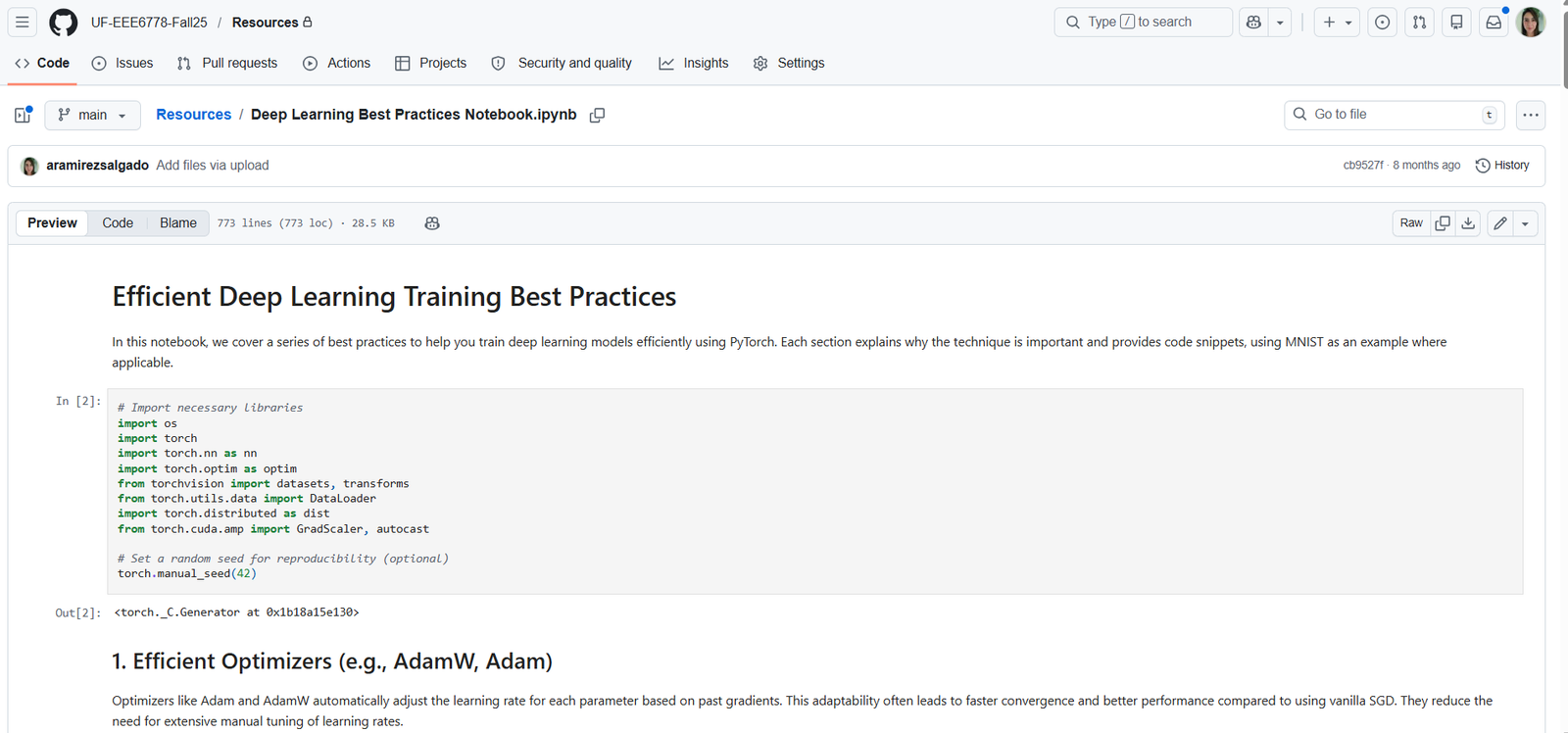This screenshot has width=1568, height=733.
Task: Download the raw file icon
Action: [x=1468, y=223]
